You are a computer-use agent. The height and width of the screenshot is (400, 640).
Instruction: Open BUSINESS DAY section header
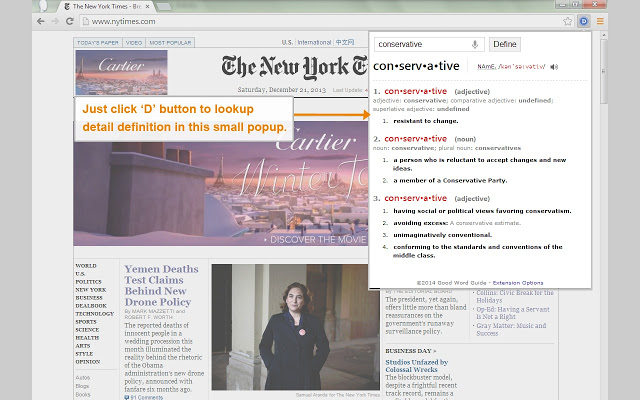[411, 351]
